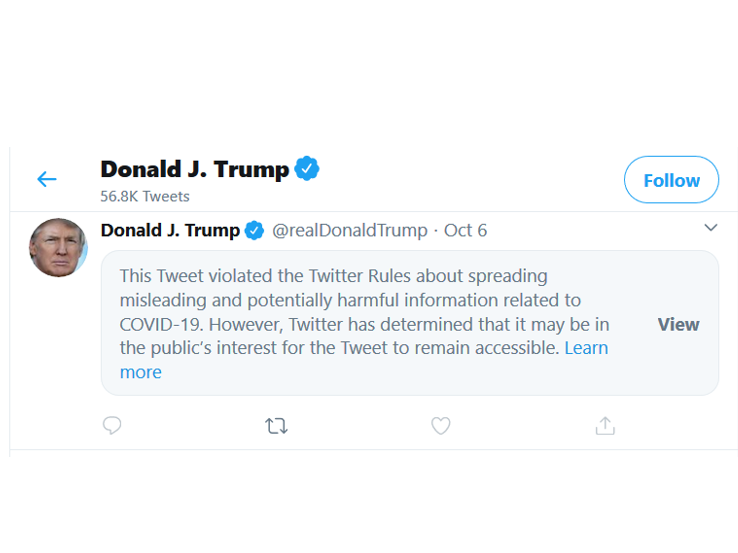
Task: Click the bold tweet author name
Action: click(170, 231)
